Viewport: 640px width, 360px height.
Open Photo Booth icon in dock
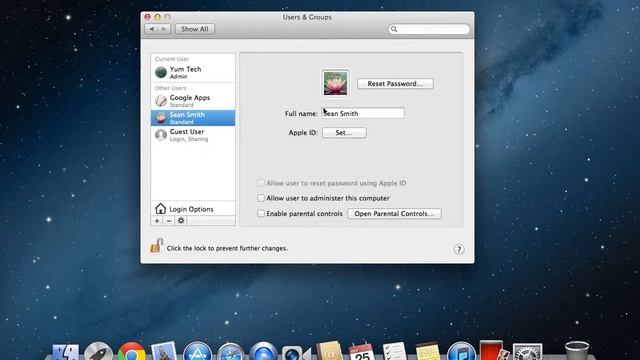(494, 351)
